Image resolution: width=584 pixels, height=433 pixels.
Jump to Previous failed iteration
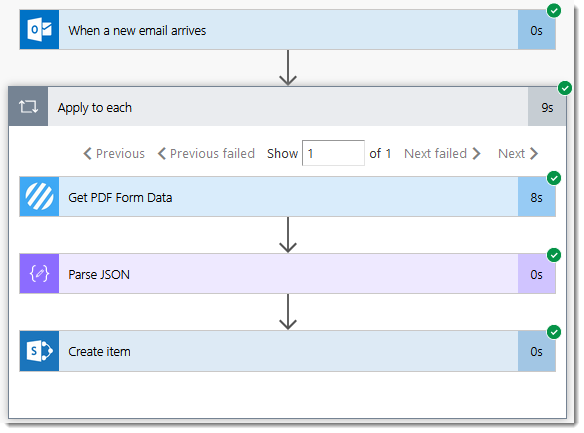[206, 153]
